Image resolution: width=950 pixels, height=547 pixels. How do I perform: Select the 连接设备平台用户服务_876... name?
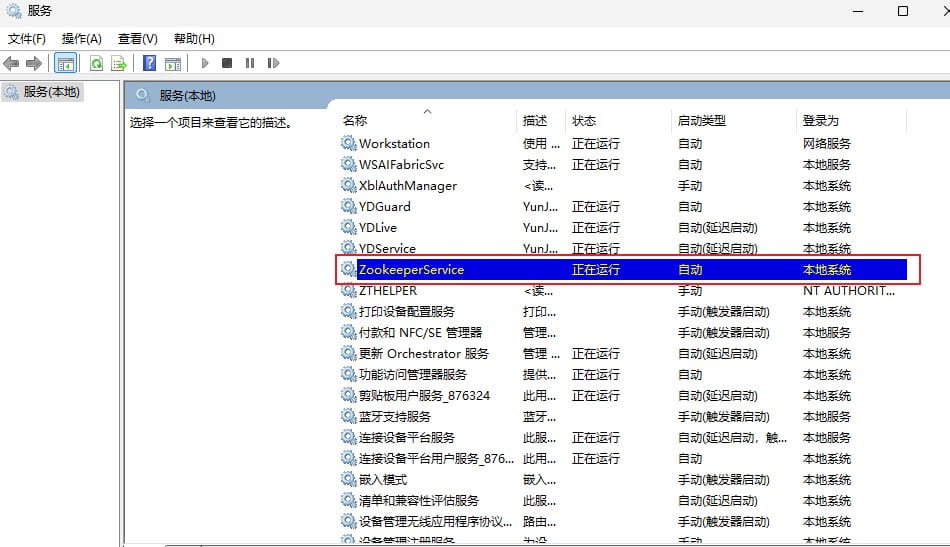click(436, 459)
